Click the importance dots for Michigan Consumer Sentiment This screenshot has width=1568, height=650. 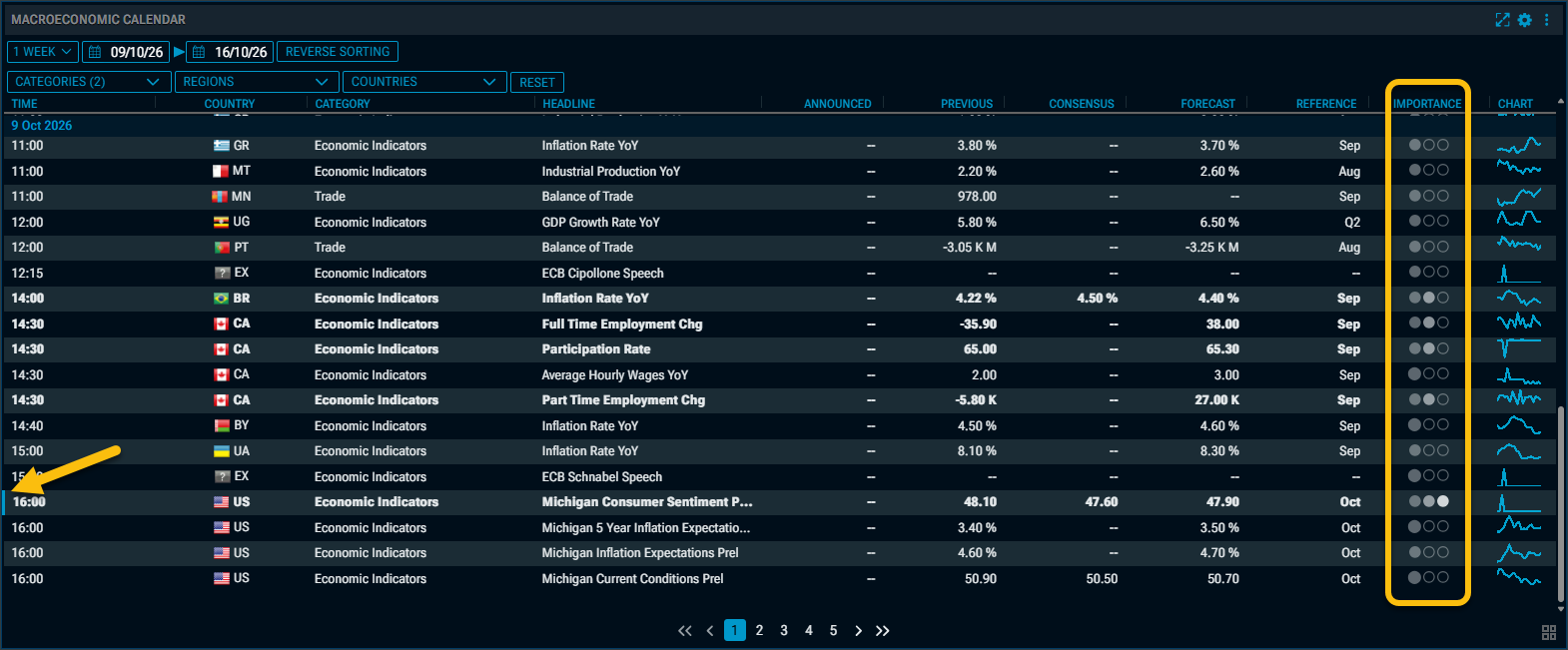(x=1429, y=501)
